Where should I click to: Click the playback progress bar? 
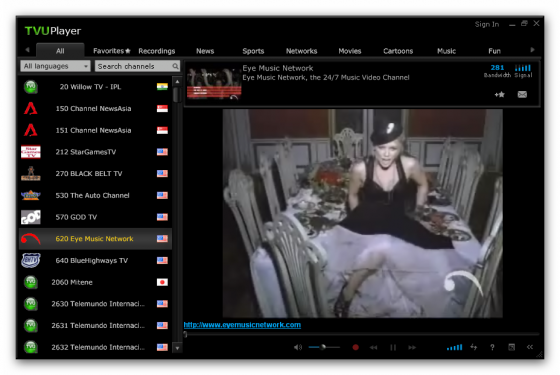click(361, 334)
